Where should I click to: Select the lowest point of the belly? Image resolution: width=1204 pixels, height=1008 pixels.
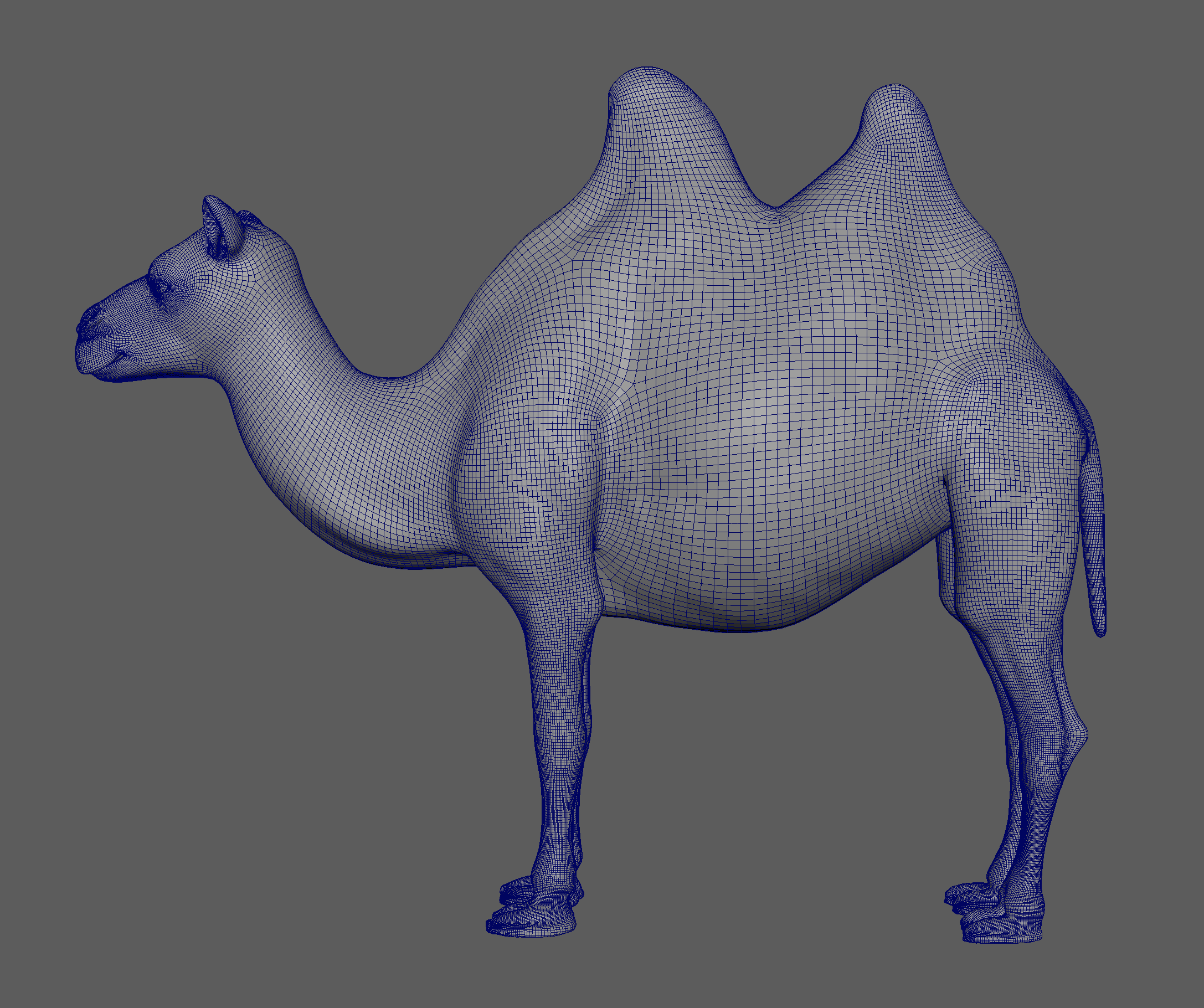pos(739,629)
